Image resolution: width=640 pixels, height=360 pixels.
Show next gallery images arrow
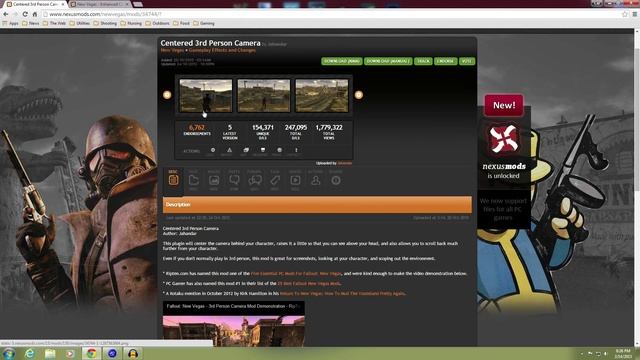tap(358, 95)
